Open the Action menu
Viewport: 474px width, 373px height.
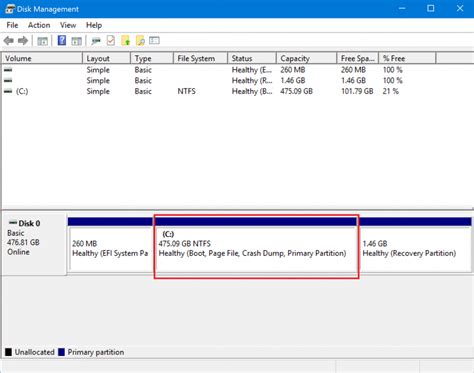click(x=39, y=25)
